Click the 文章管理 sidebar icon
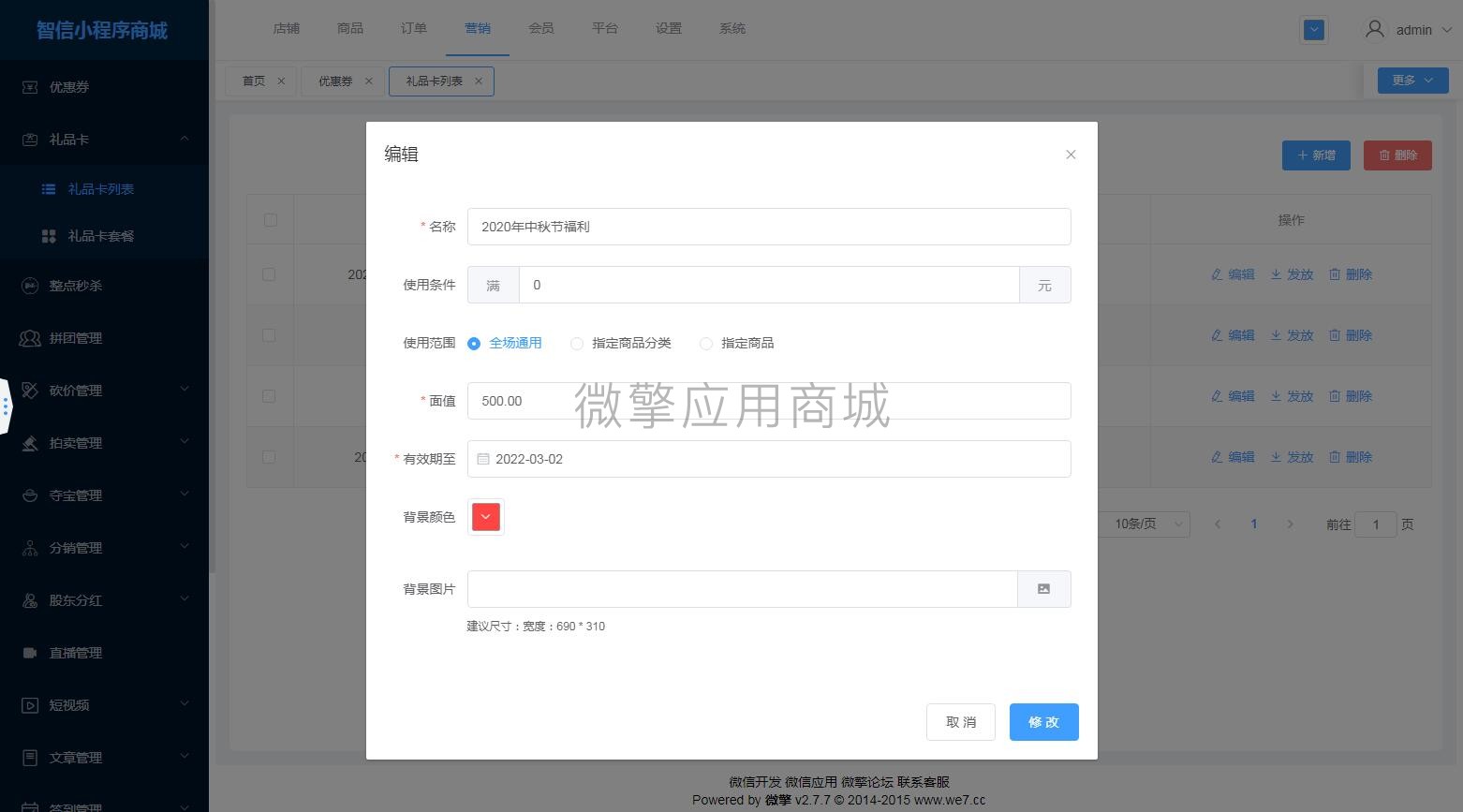Viewport: 1463px width, 812px height. coord(30,758)
